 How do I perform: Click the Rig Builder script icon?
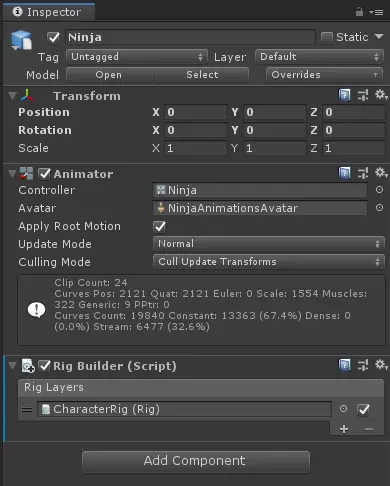tap(28, 366)
